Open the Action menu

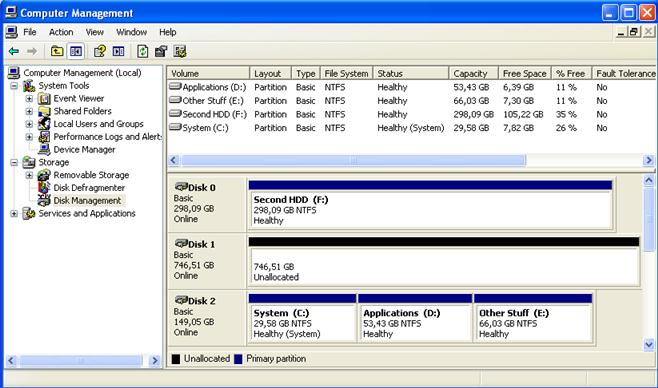[61, 32]
